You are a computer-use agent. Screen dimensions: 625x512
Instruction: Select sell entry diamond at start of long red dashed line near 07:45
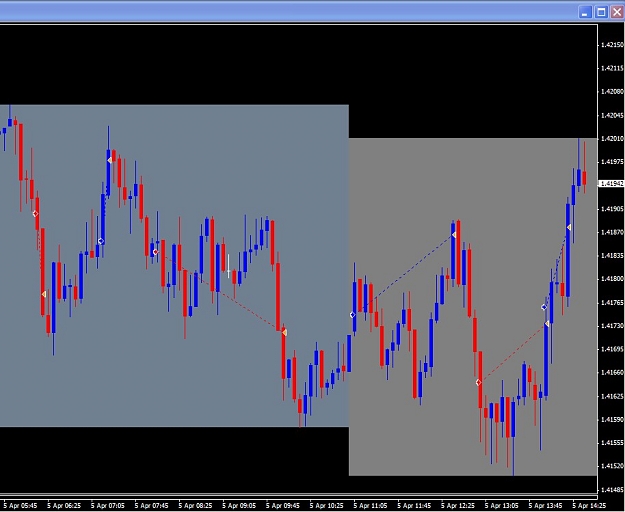[x=155, y=252]
